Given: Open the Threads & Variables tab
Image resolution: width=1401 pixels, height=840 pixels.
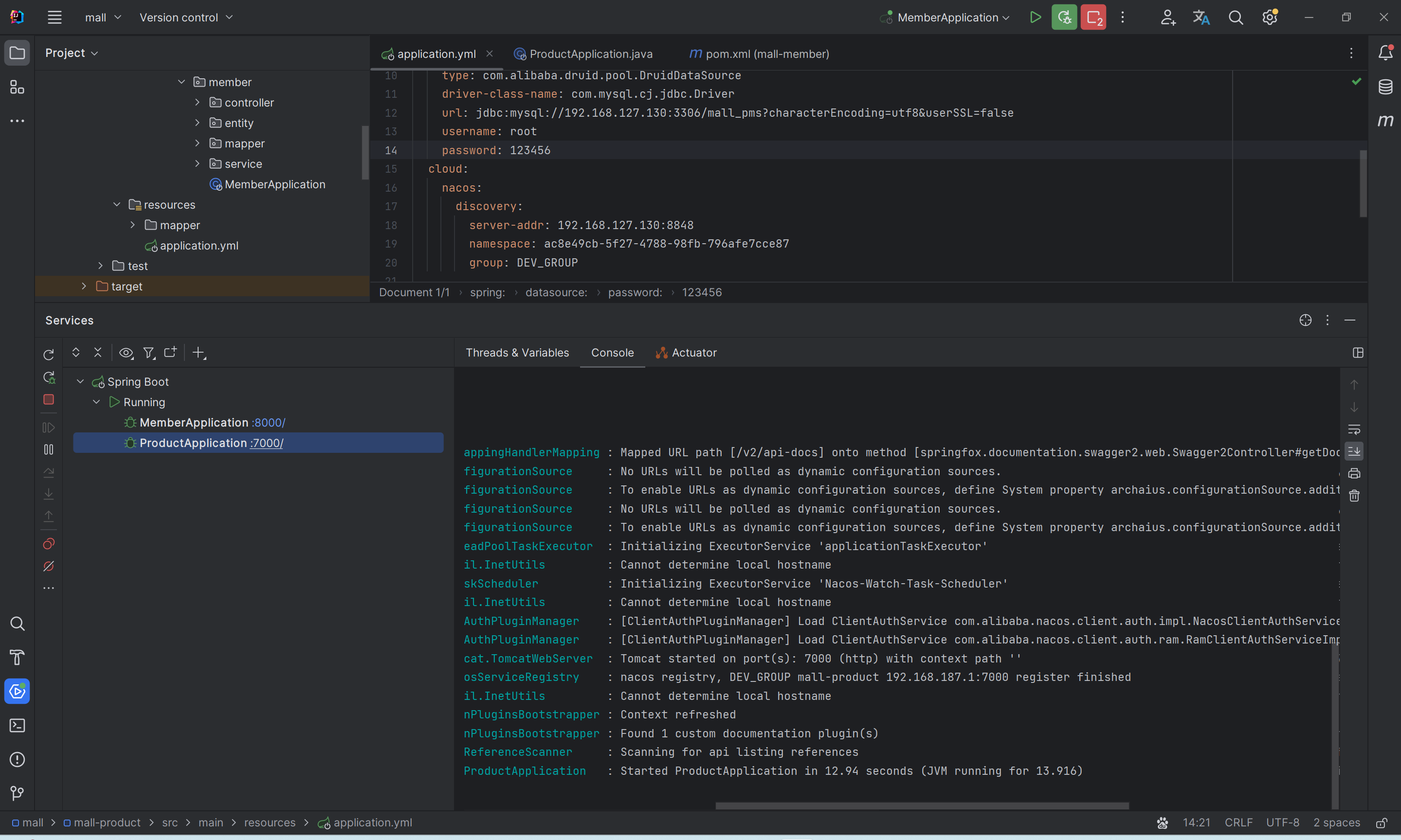Looking at the screenshot, I should coord(517,353).
